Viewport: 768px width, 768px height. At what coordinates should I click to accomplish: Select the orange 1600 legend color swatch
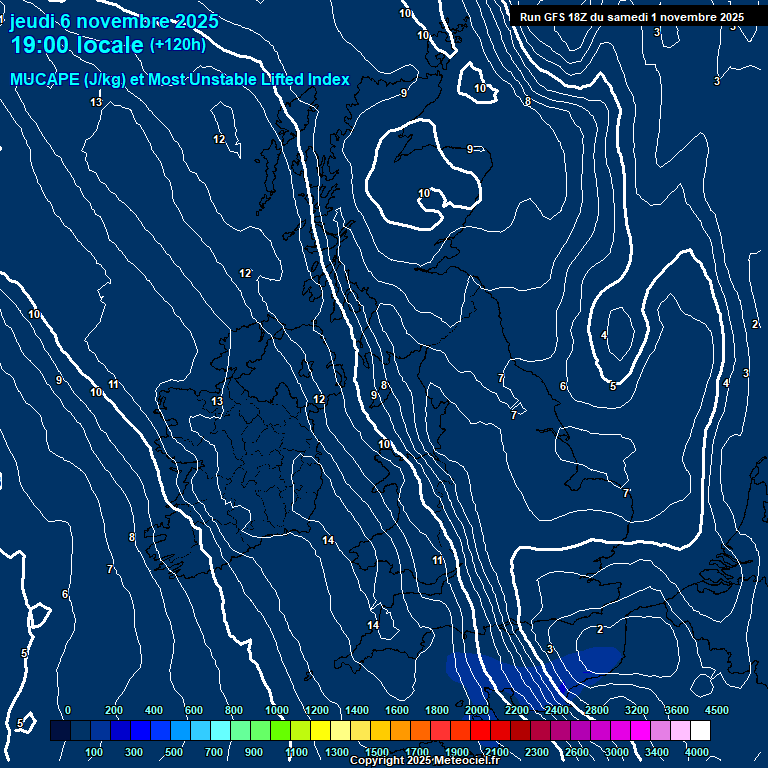[400, 731]
